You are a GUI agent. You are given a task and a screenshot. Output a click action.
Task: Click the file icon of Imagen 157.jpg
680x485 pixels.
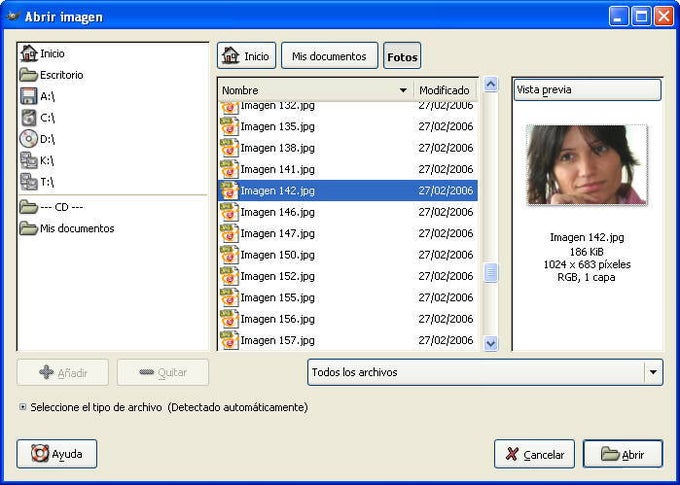(229, 340)
